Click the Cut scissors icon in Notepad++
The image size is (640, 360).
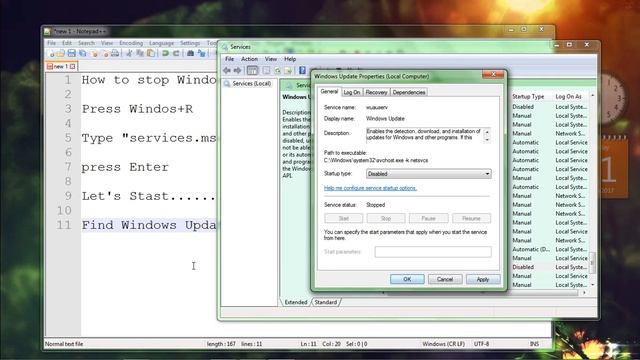click(x=129, y=53)
